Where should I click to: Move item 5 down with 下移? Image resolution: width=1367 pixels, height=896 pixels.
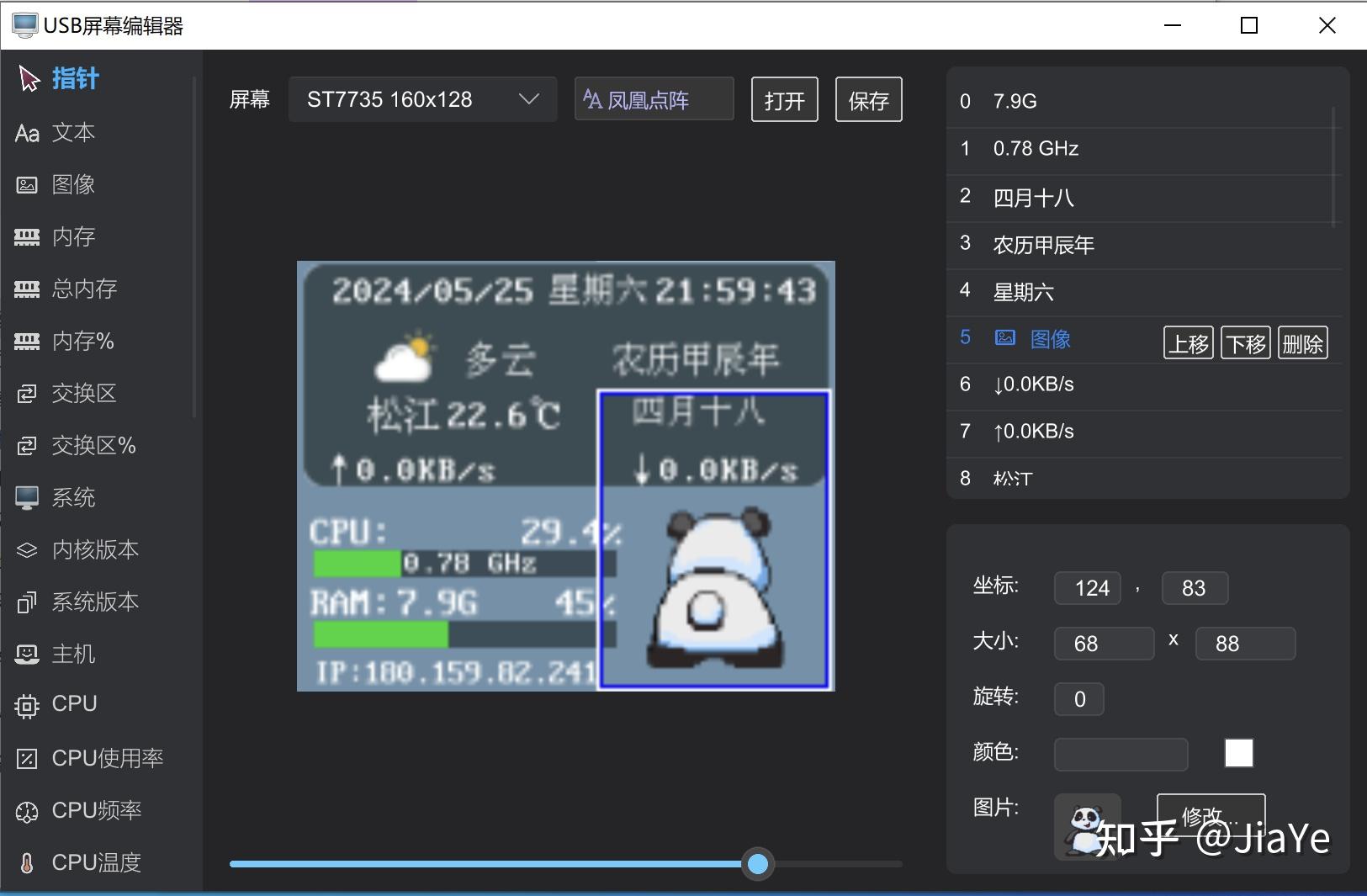1245,343
